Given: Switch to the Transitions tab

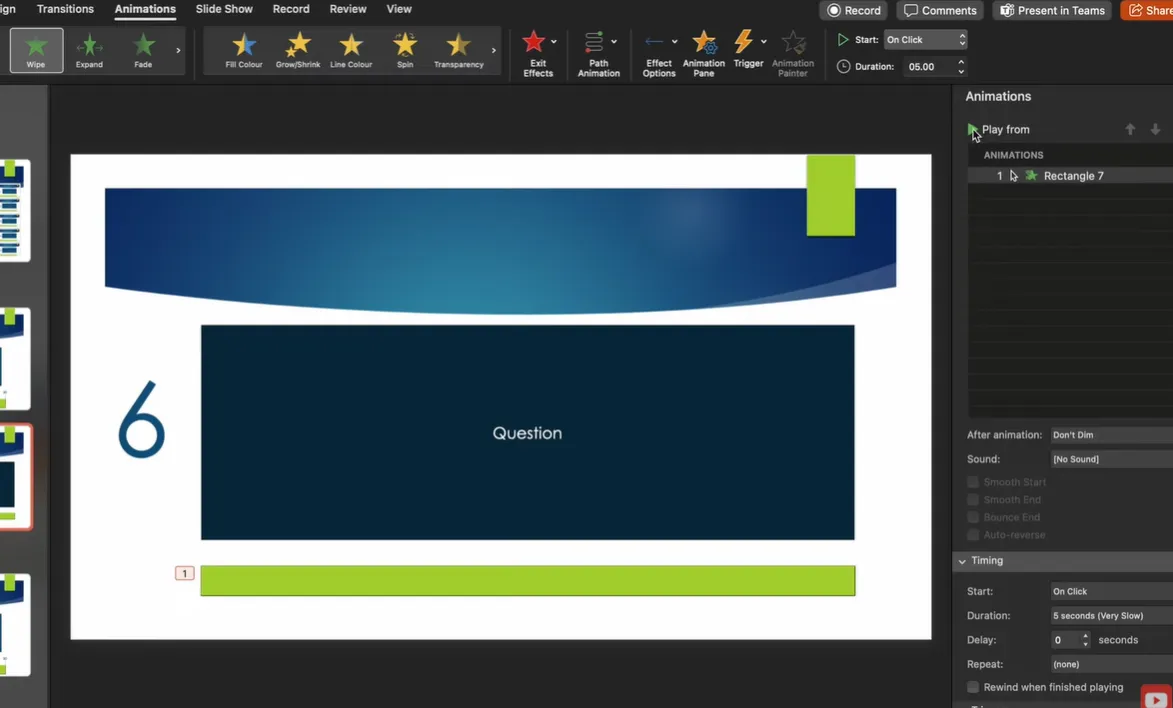Looking at the screenshot, I should point(65,9).
